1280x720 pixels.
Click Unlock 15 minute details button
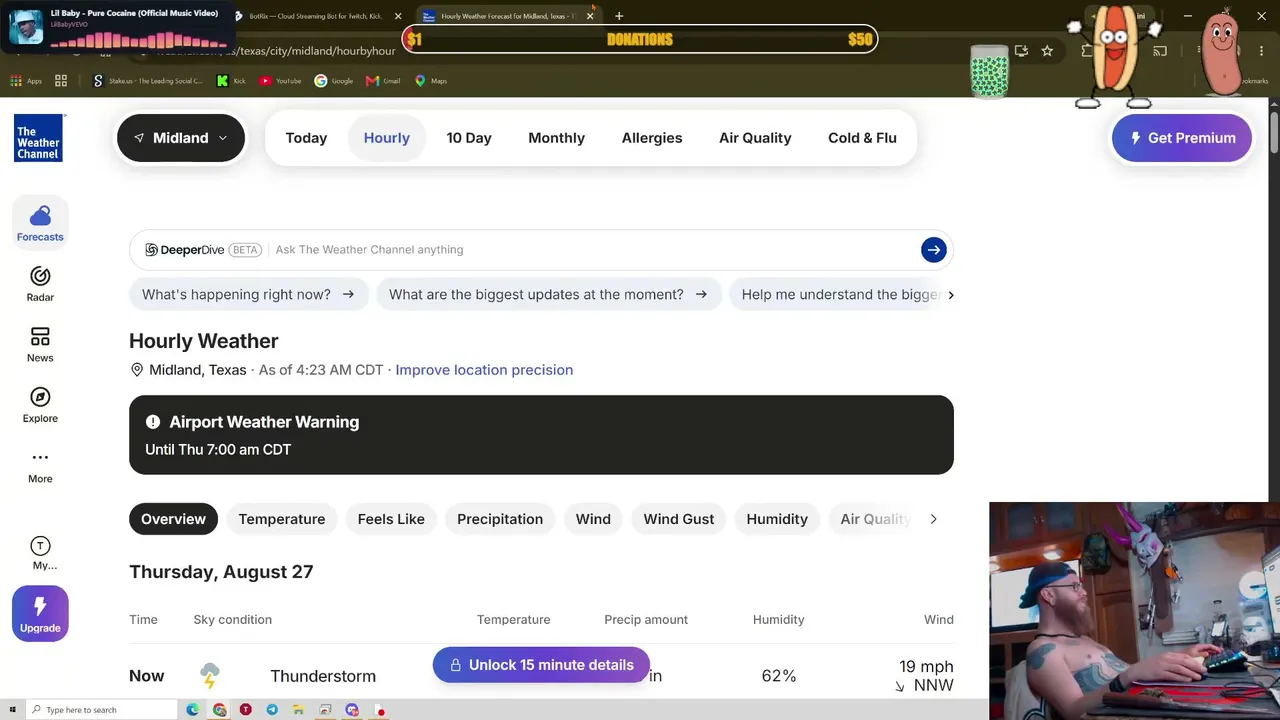point(541,665)
